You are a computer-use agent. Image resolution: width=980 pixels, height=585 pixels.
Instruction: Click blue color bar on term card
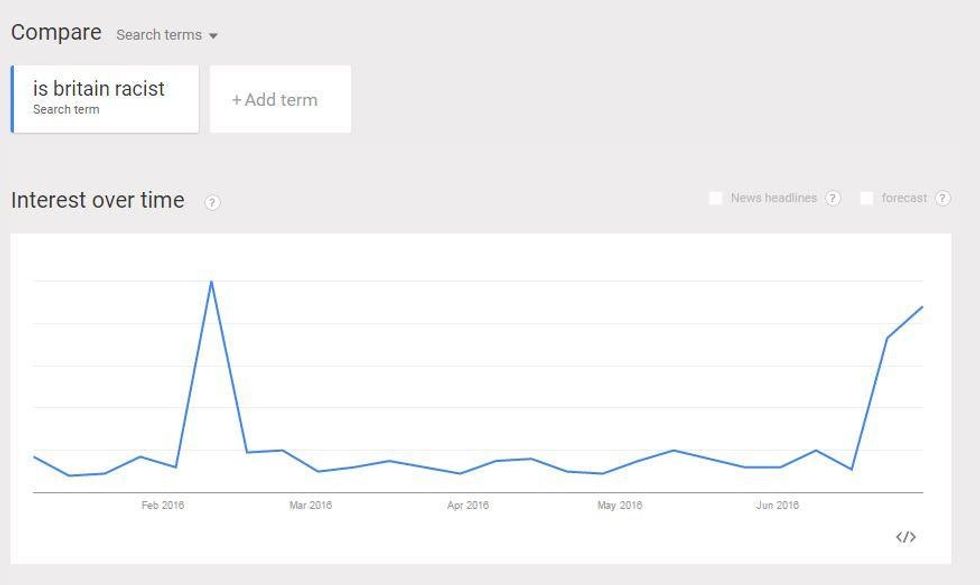click(x=13, y=98)
